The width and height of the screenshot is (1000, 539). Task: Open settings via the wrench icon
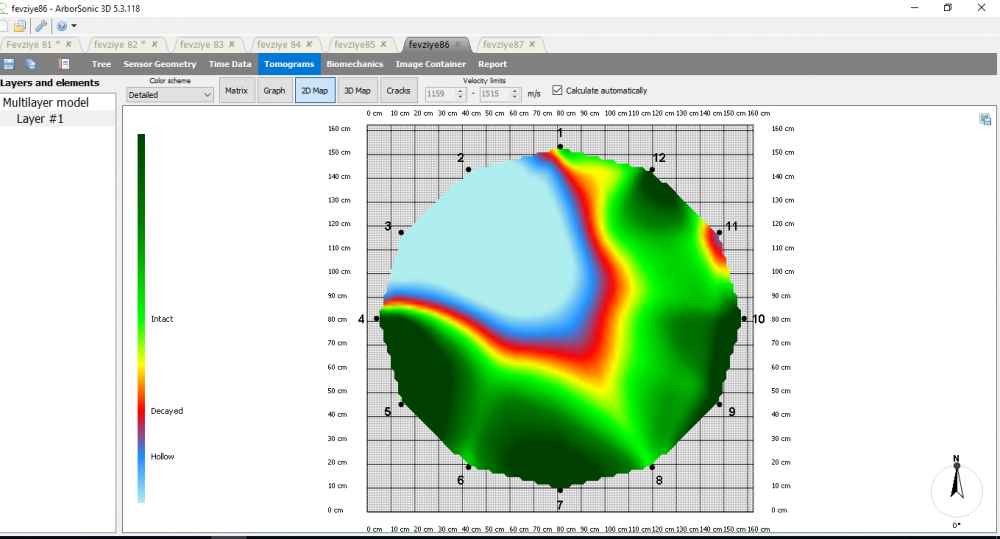pos(41,26)
